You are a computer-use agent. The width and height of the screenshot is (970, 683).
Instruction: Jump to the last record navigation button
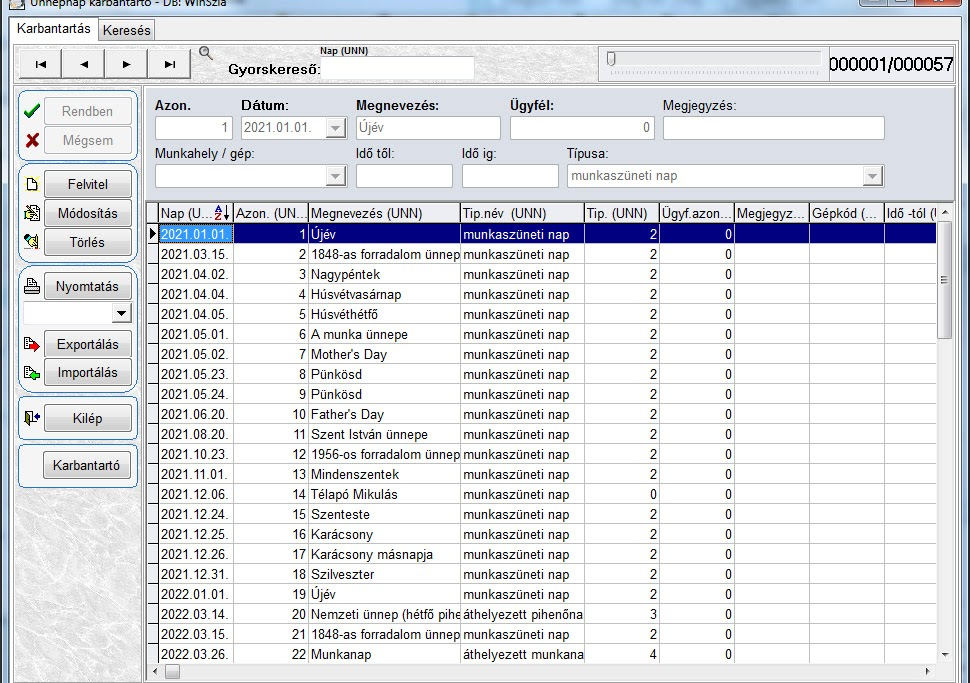click(170, 64)
